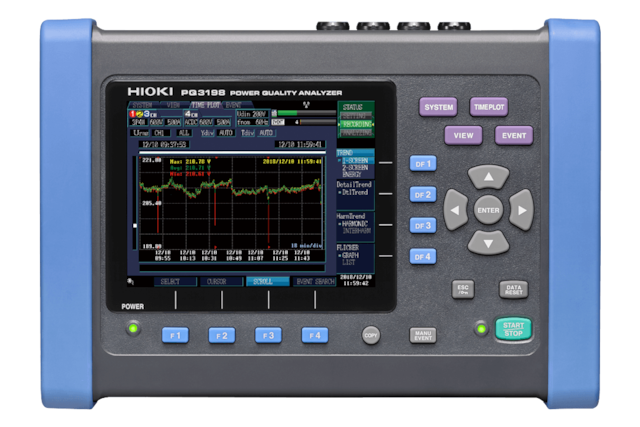Push the F4 function key
Viewport: 640px width, 427px height.
click(315, 335)
